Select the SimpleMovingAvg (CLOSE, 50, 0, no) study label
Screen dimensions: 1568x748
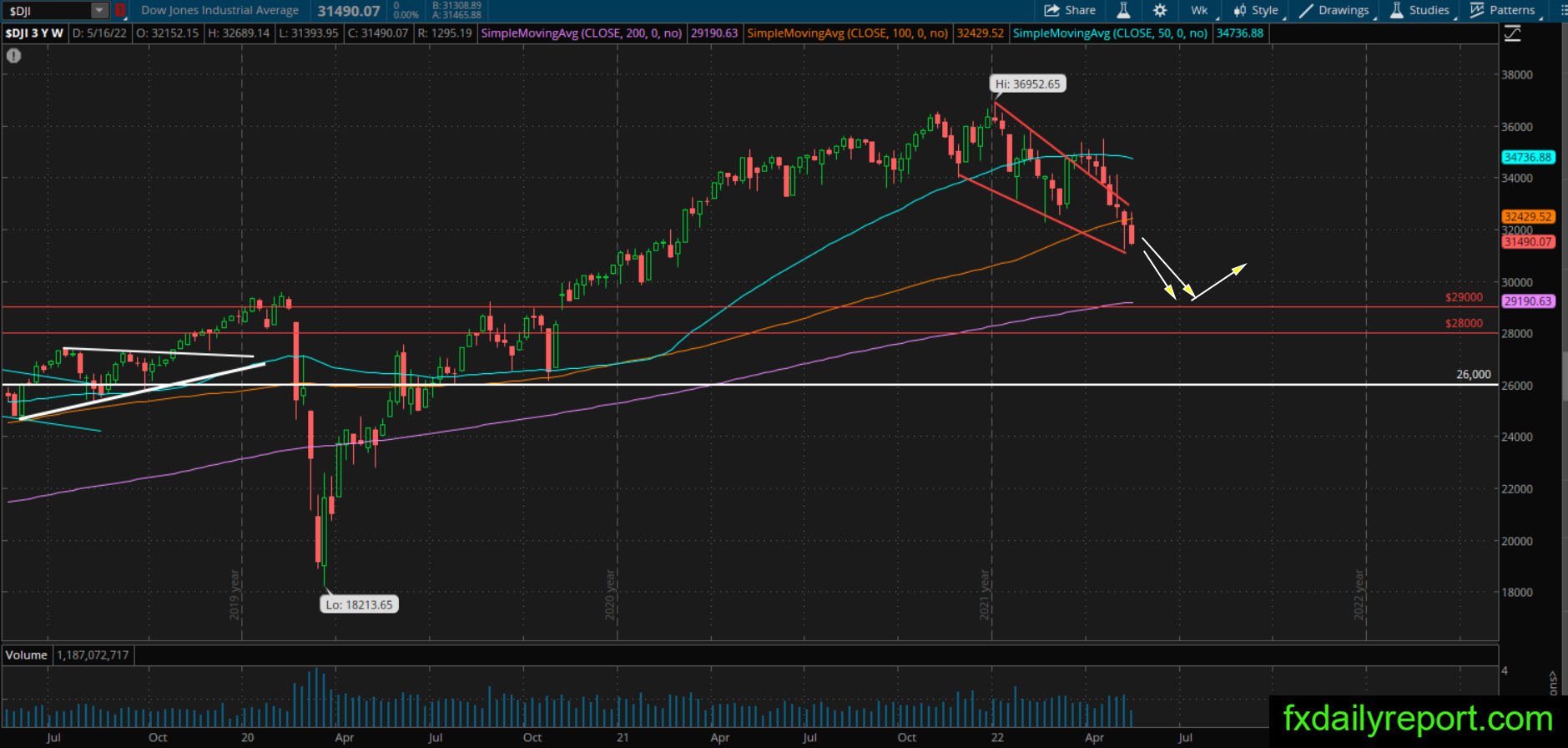[x=1110, y=33]
